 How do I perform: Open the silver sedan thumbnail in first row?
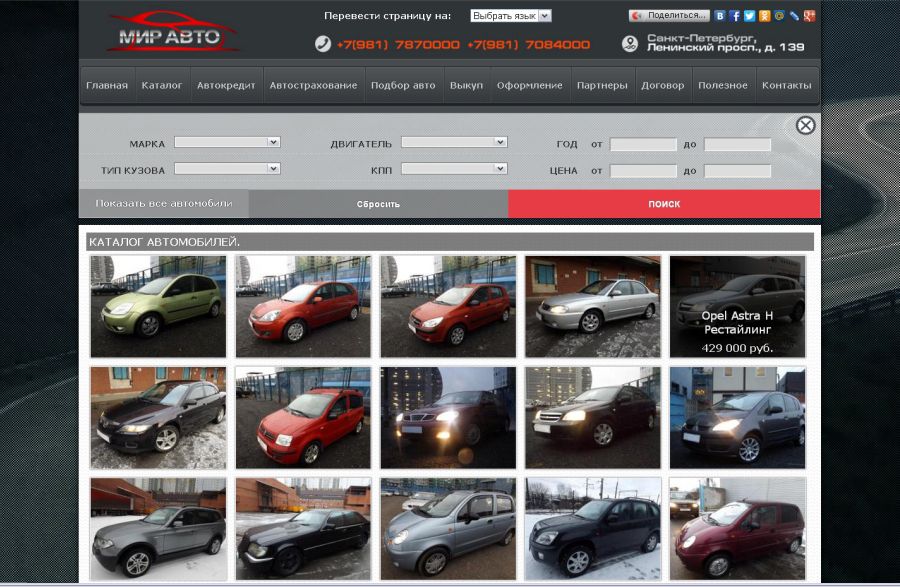pos(593,306)
